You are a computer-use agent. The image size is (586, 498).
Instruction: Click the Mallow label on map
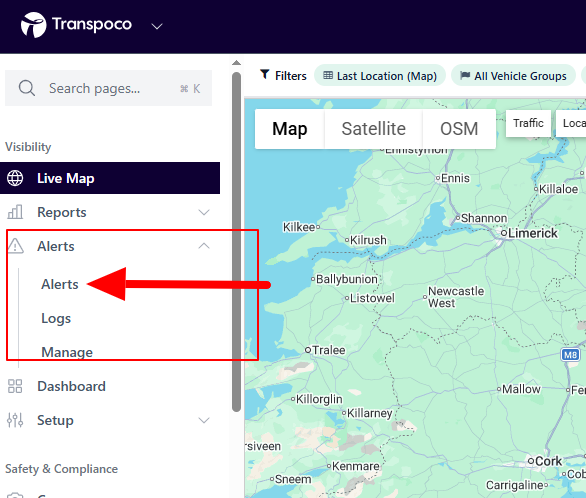[521, 389]
